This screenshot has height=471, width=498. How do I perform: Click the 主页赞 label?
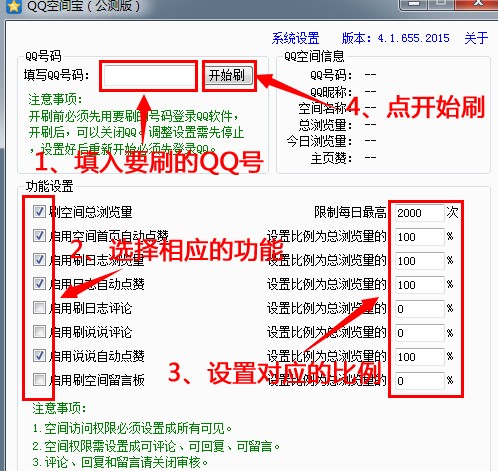331,158
